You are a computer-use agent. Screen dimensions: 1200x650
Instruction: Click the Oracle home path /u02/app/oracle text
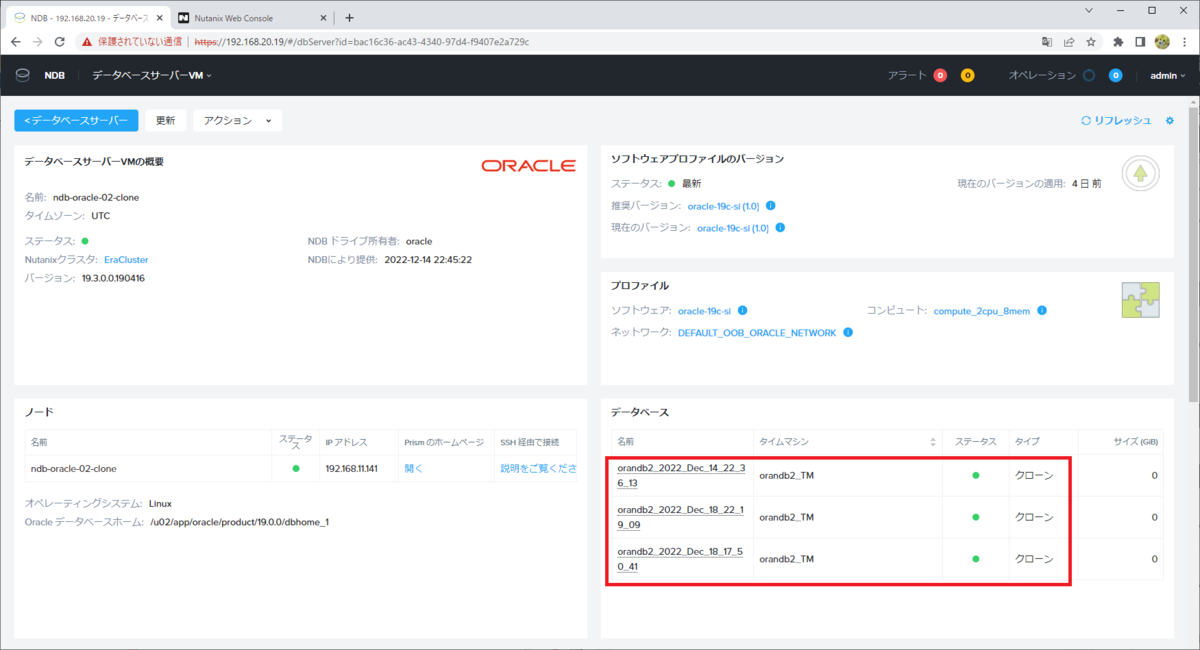tap(240, 521)
